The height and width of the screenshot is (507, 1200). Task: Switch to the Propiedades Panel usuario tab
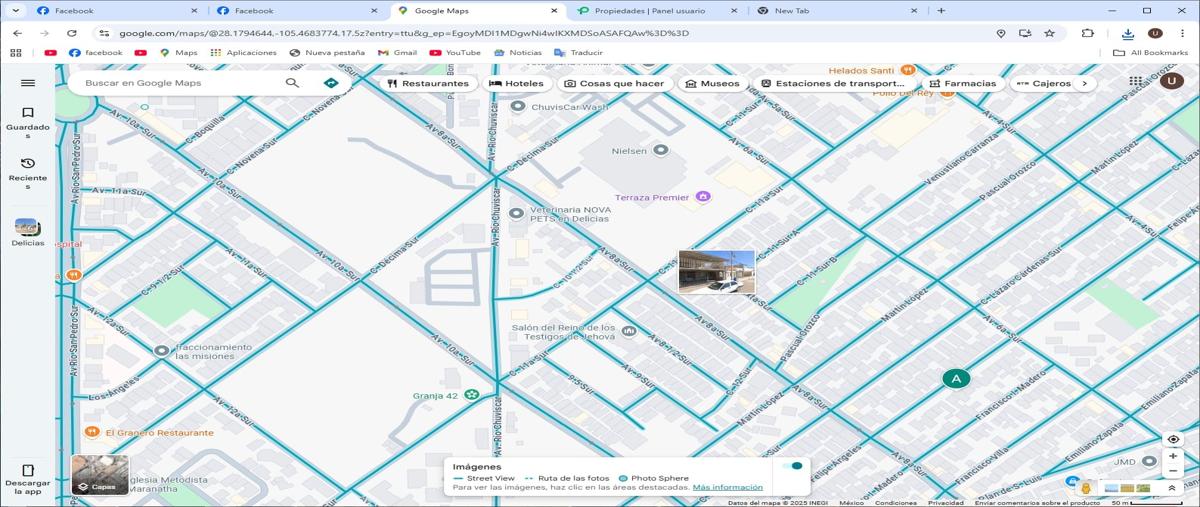pyautogui.click(x=655, y=10)
